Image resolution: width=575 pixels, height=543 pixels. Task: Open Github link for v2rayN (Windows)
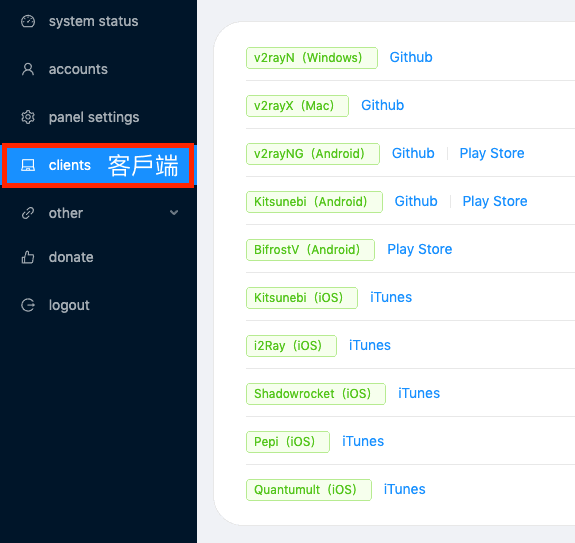pos(411,57)
